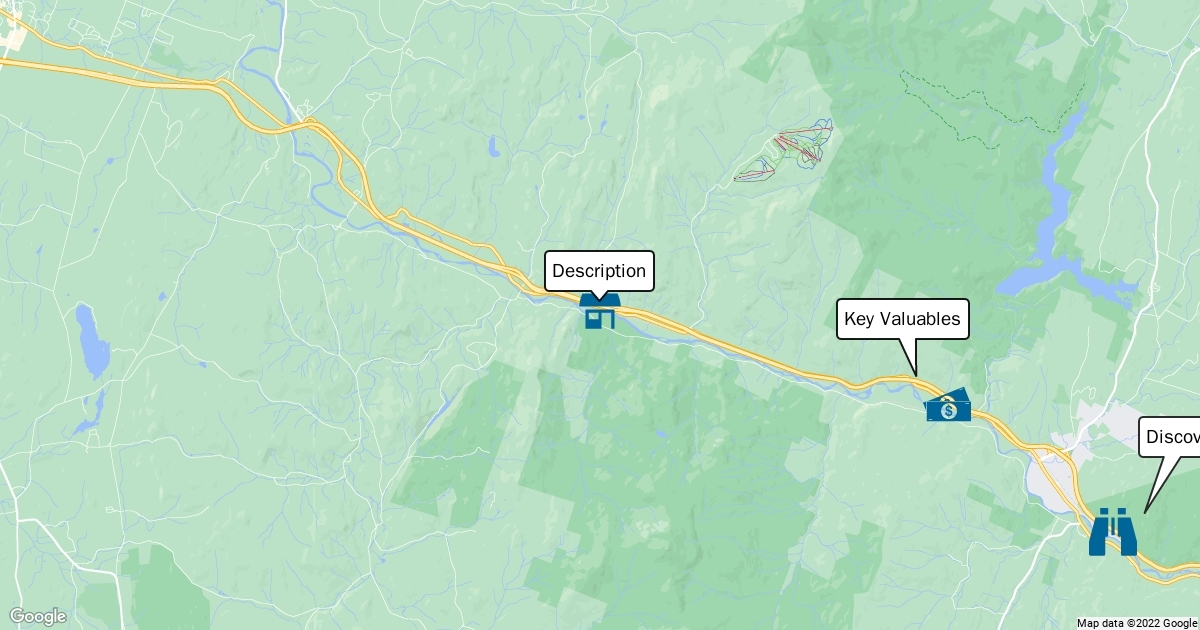The width and height of the screenshot is (1200, 630).
Task: Click the Google logo in the corner
Action: point(38,616)
